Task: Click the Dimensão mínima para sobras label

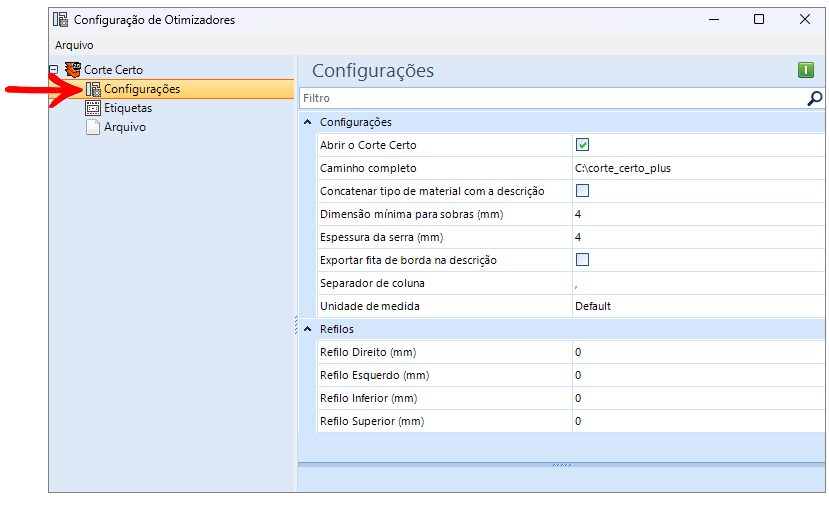Action: 411,214
